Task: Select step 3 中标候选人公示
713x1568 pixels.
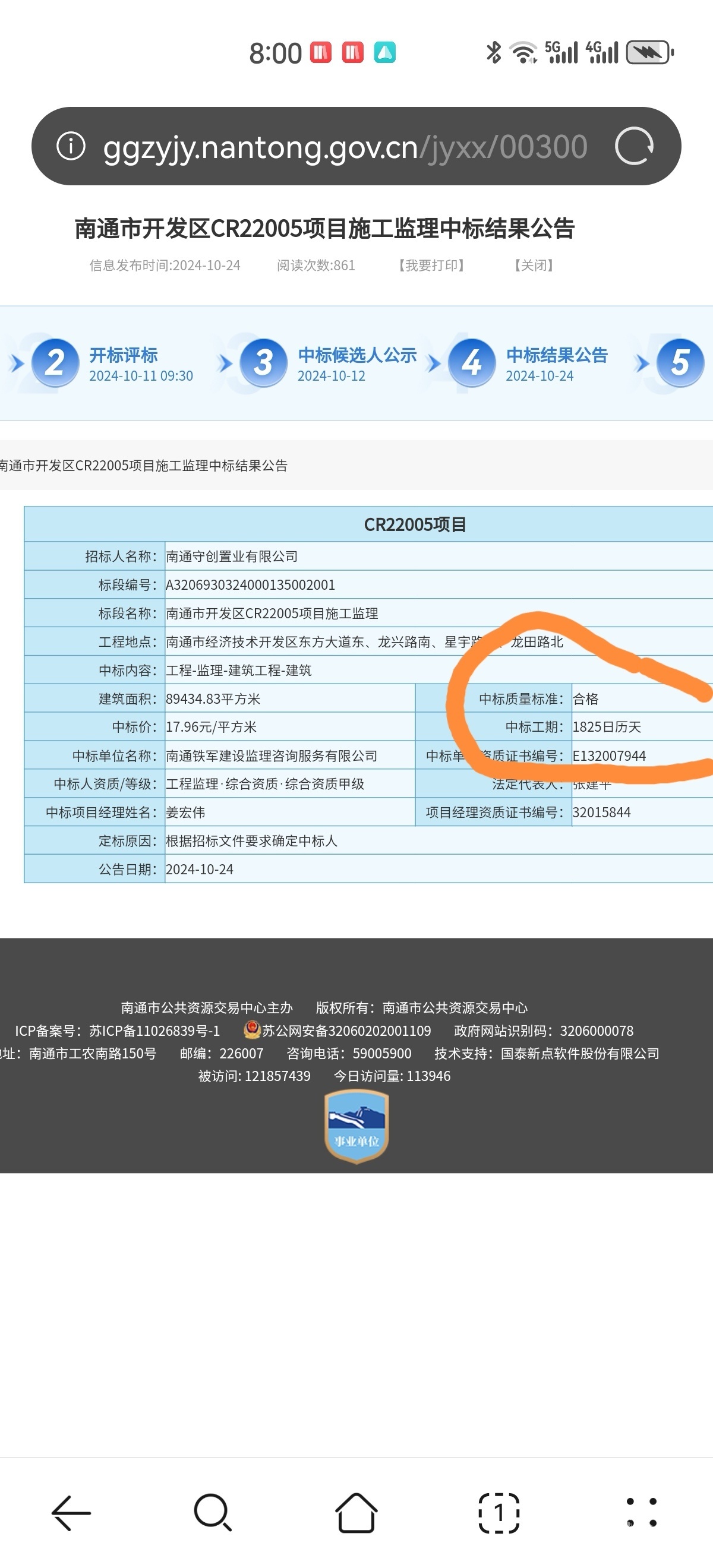Action: point(356,356)
